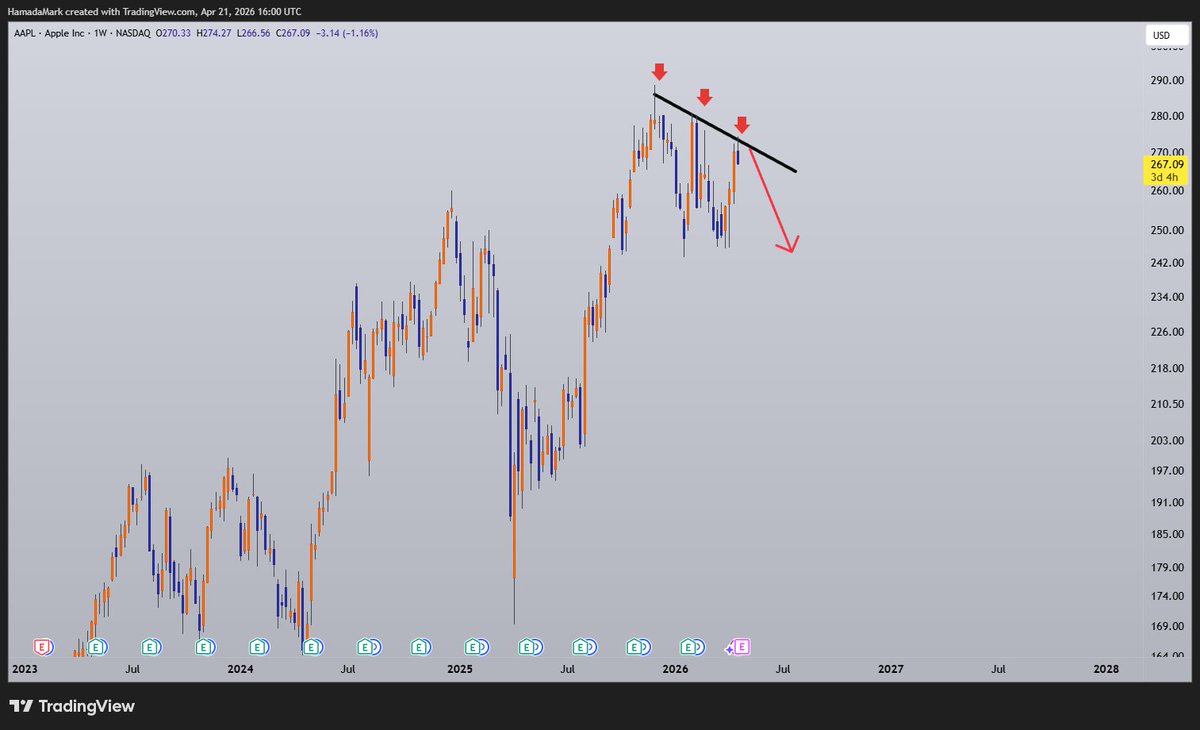Click the 179.00 price axis label
Screen dimensions: 1200x730
tap(1167, 567)
